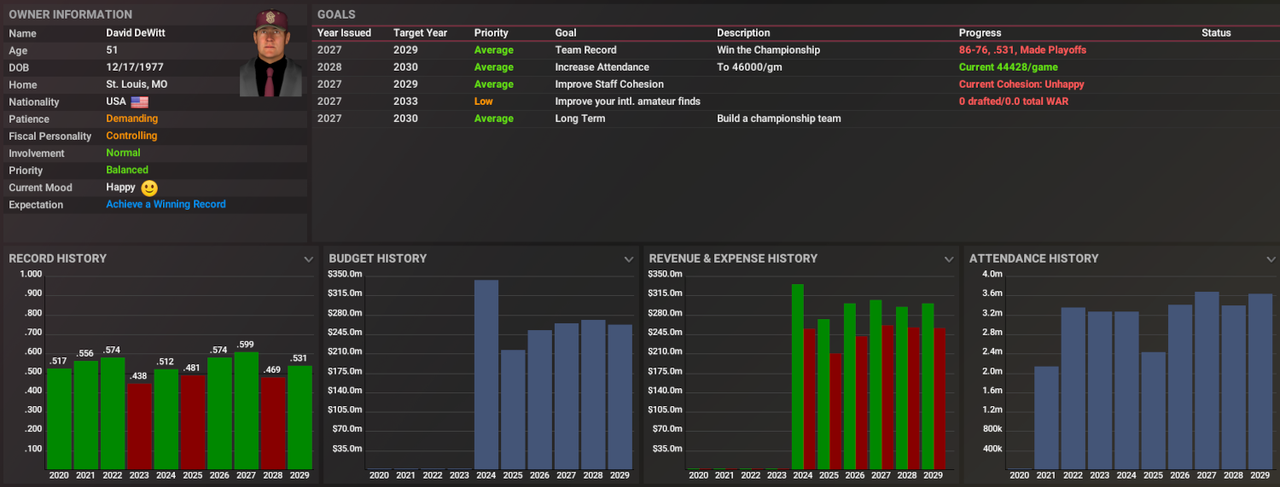Click the red 2024 expense bar
Screen dimensions: 1280x487
click(811, 399)
